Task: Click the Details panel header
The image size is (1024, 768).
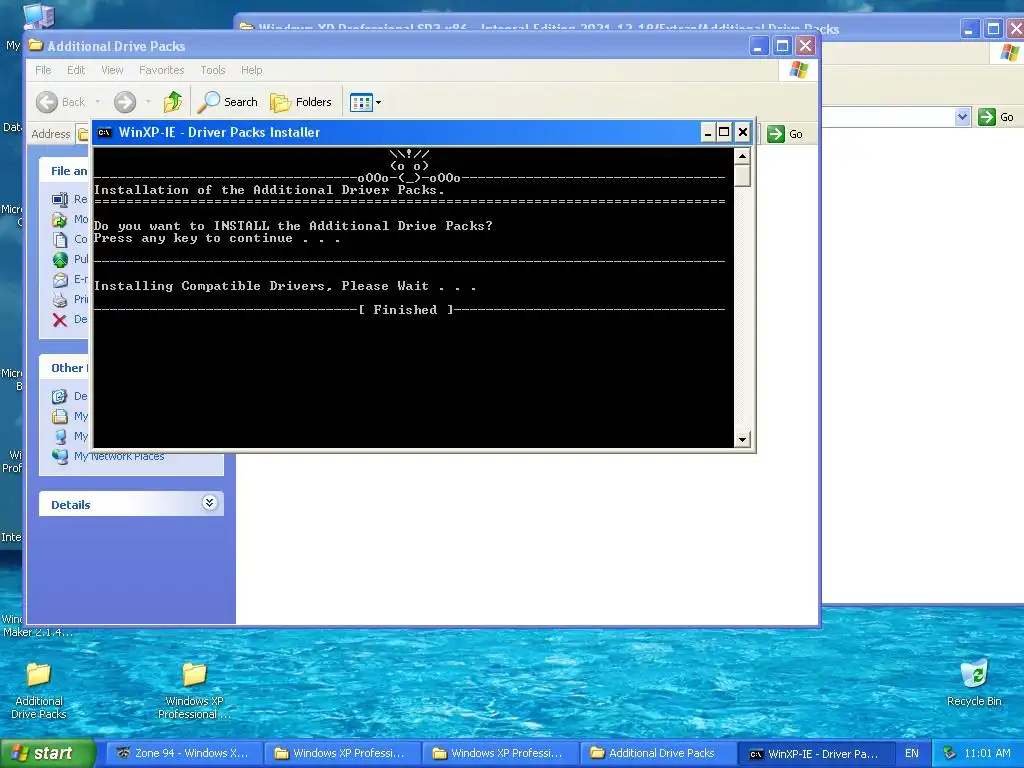Action: coord(131,504)
